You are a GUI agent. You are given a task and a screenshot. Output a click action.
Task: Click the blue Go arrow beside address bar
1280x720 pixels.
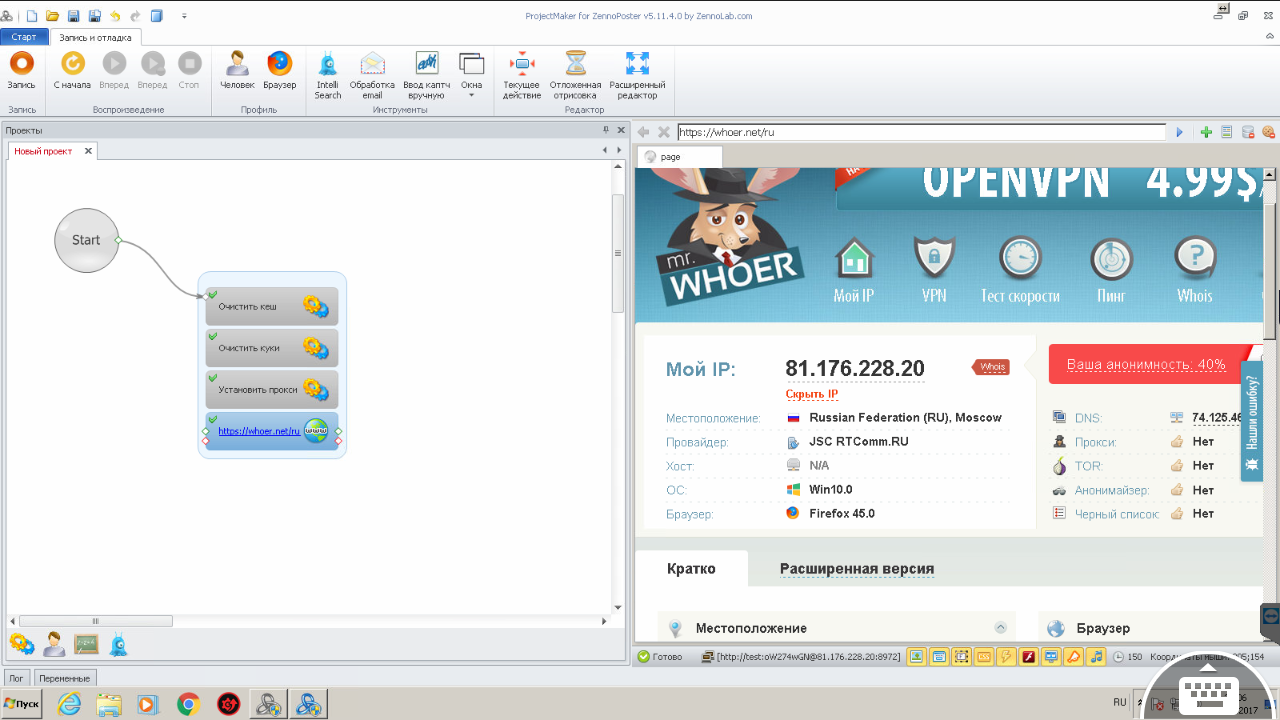[1179, 132]
